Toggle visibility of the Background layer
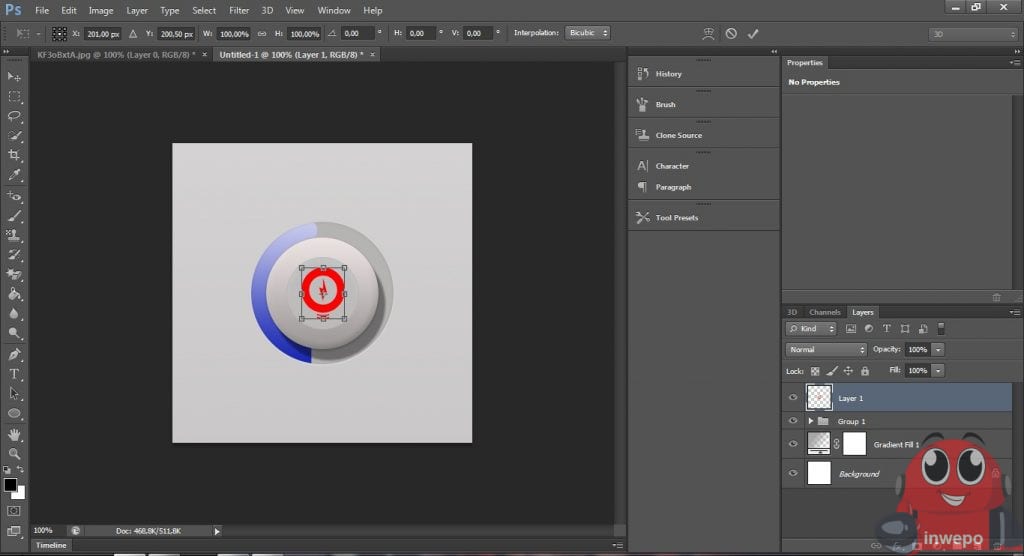The width and height of the screenshot is (1024, 556). click(793, 473)
